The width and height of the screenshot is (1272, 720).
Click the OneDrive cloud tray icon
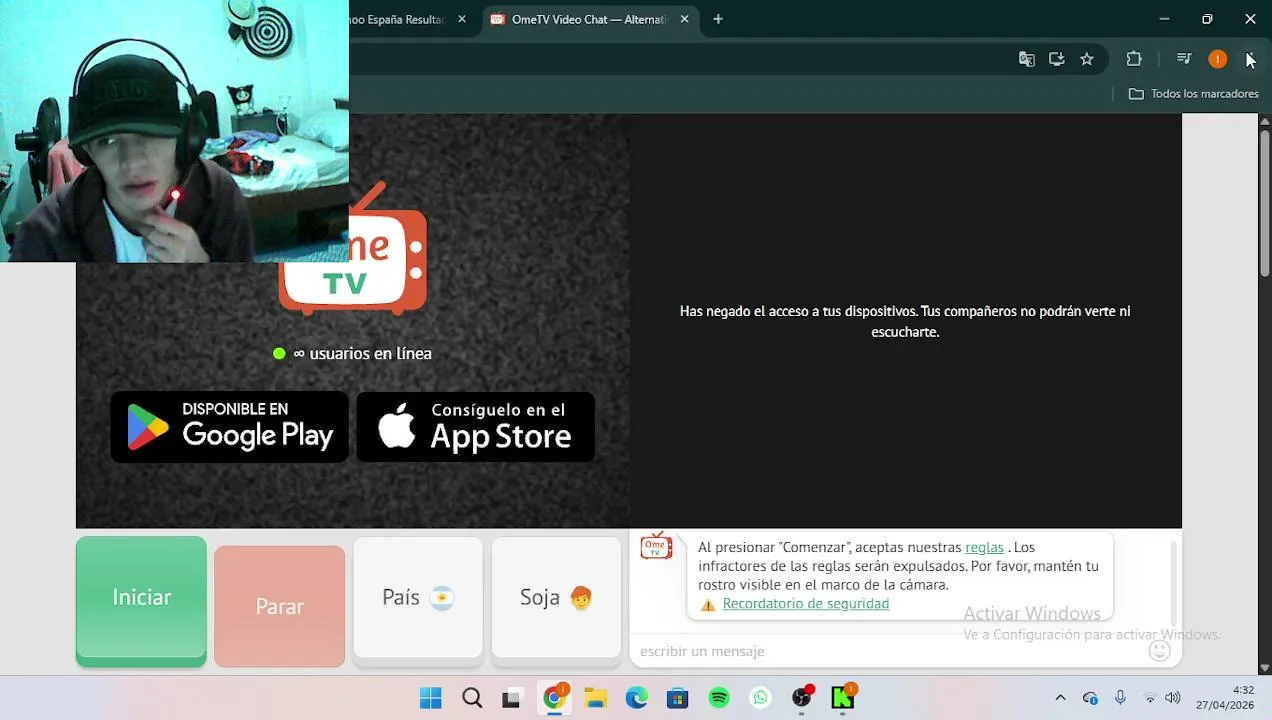click(1090, 698)
